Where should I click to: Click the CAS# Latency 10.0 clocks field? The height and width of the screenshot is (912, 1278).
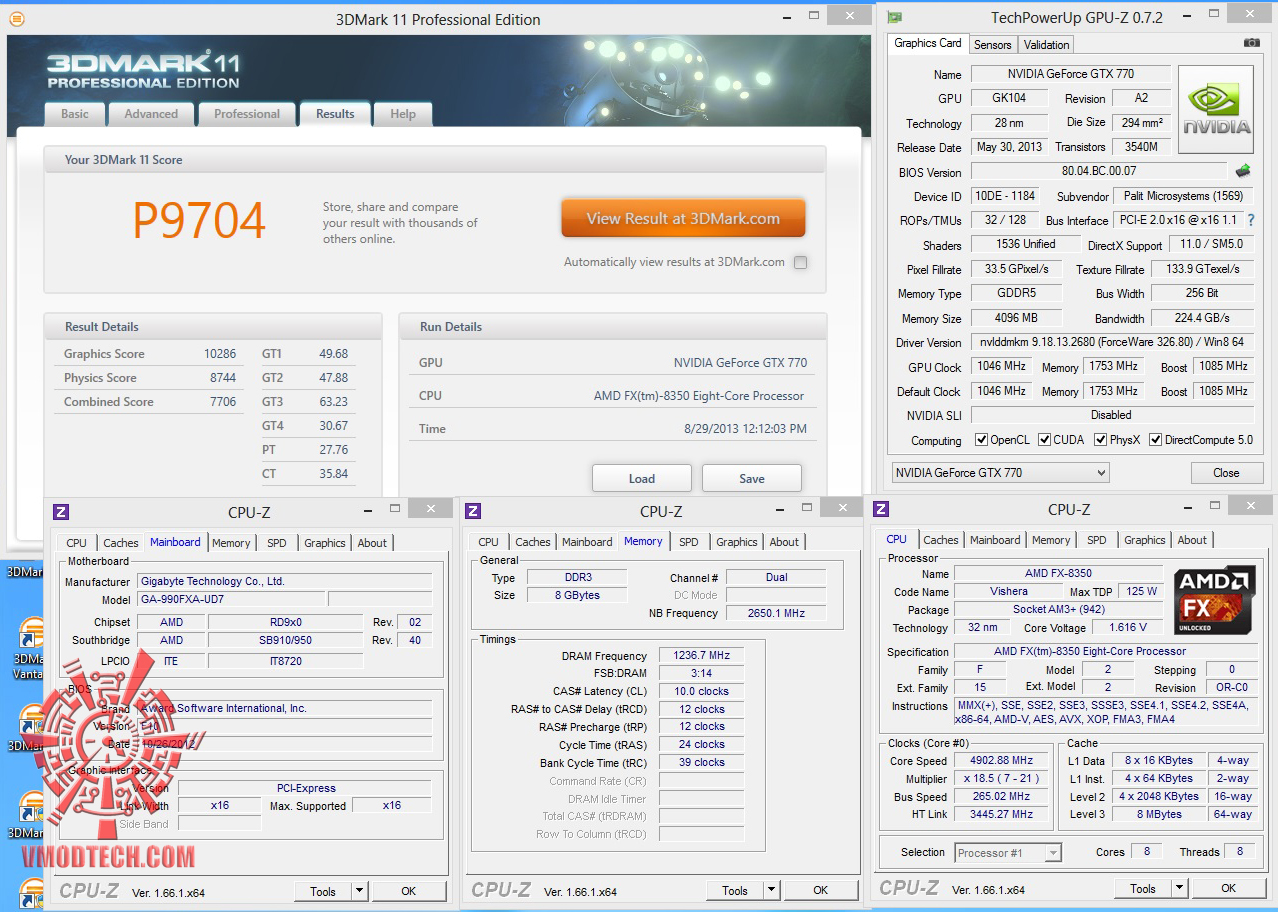[x=701, y=691]
